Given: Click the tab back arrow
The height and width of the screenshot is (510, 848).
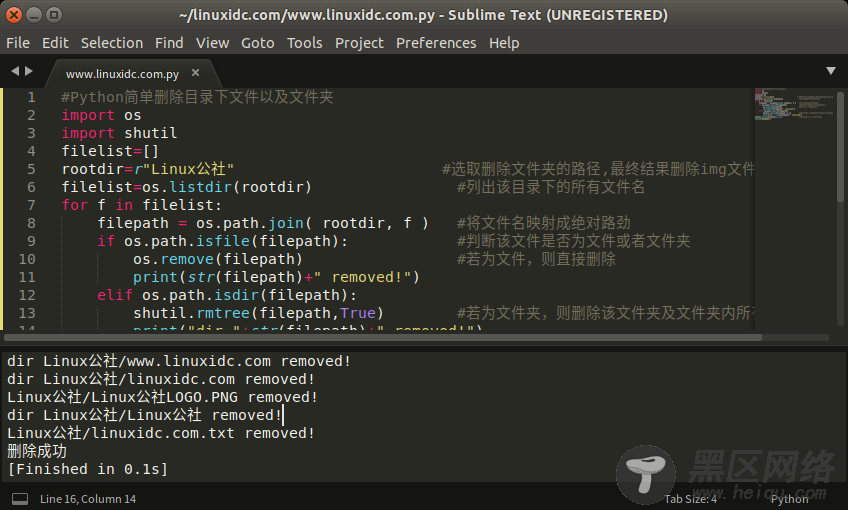Looking at the screenshot, I should pyautogui.click(x=15, y=71).
